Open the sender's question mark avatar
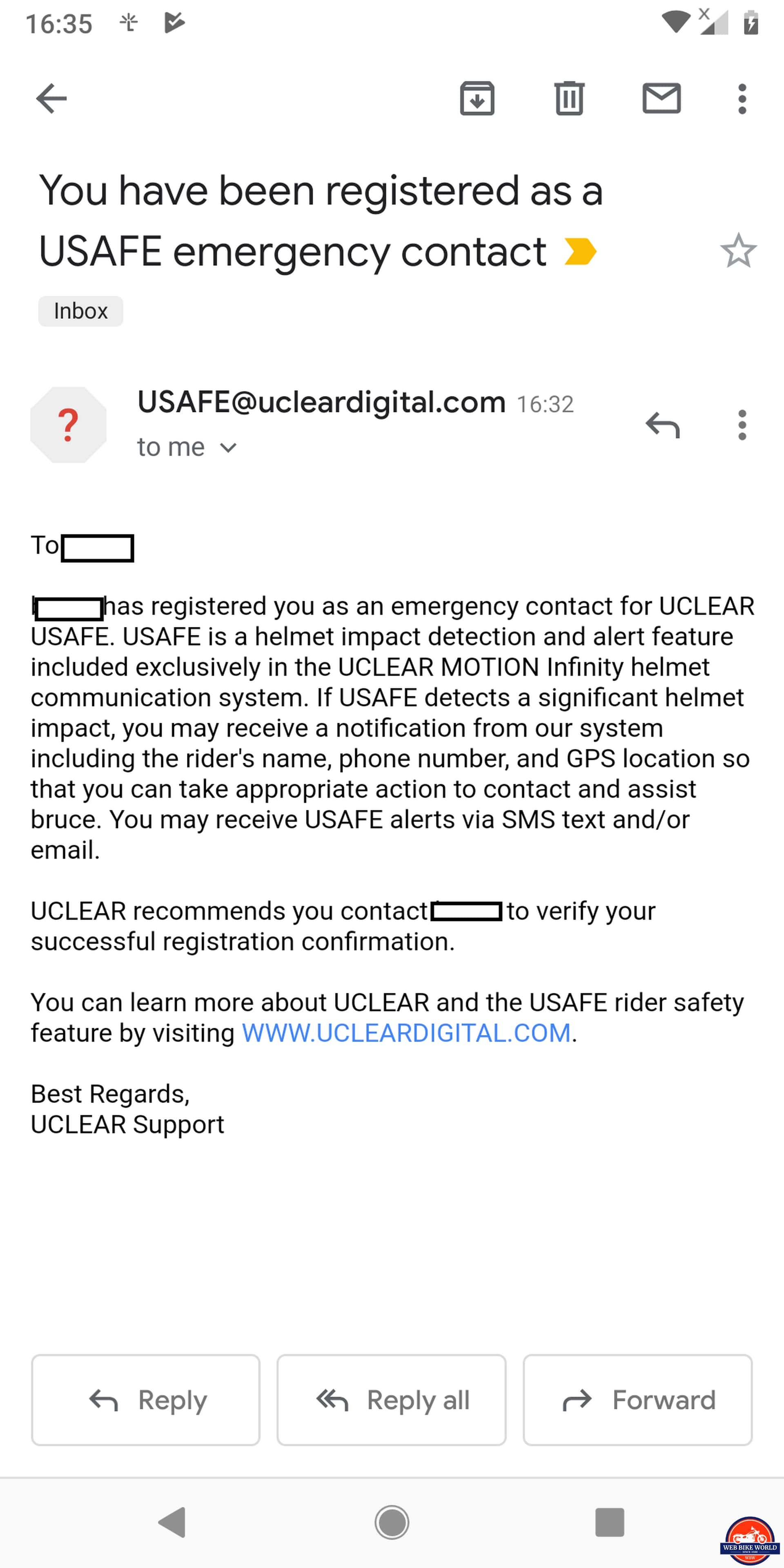Viewport: 784px width, 1568px height. 68,424
